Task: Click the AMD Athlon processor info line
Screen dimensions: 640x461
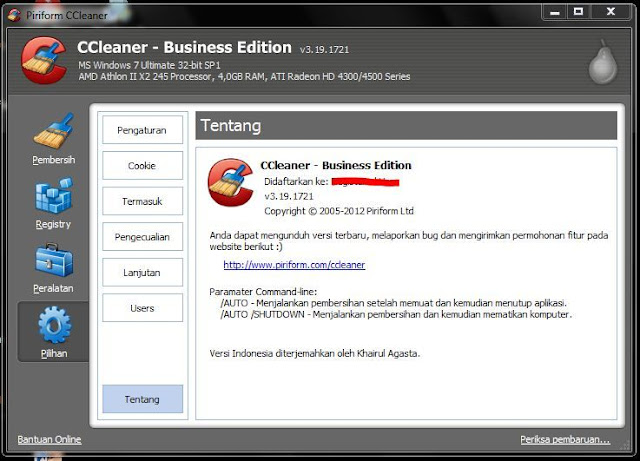Action: click(244, 76)
